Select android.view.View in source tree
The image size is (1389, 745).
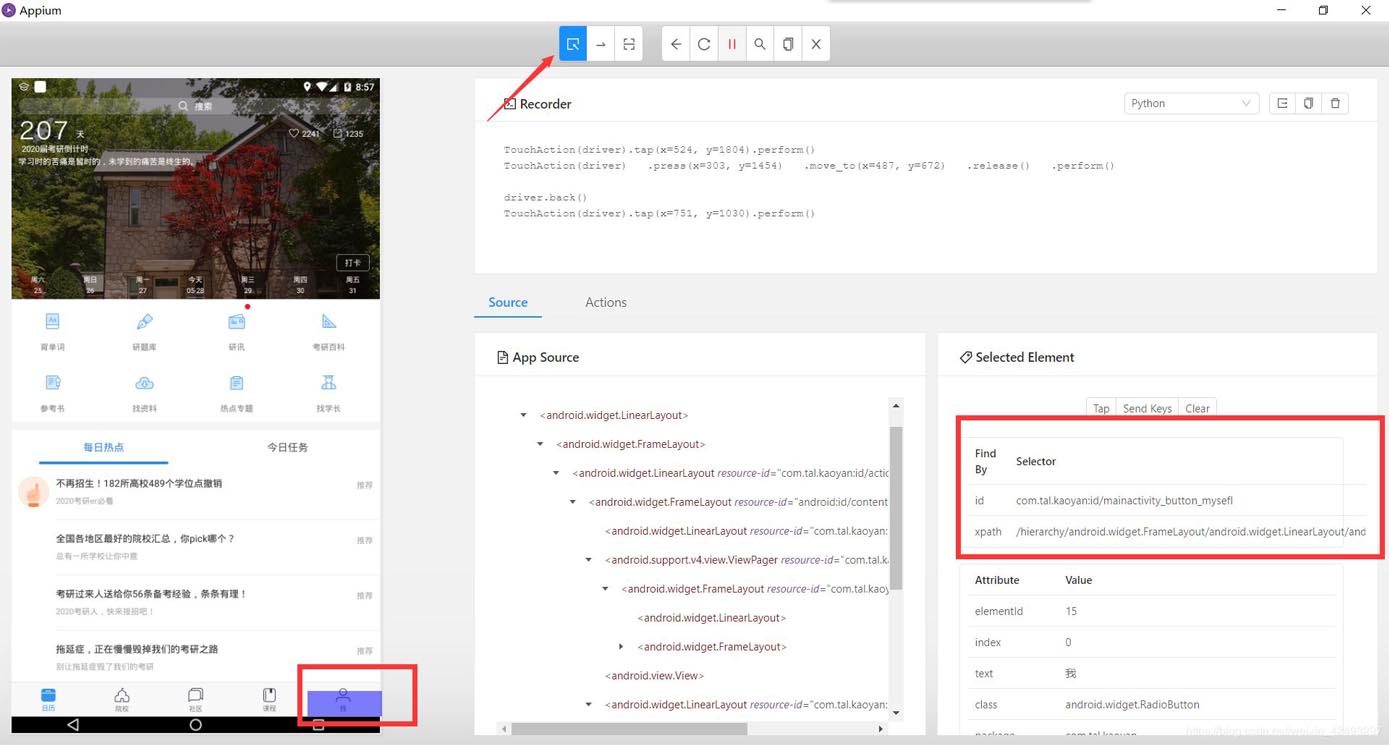(x=654, y=676)
